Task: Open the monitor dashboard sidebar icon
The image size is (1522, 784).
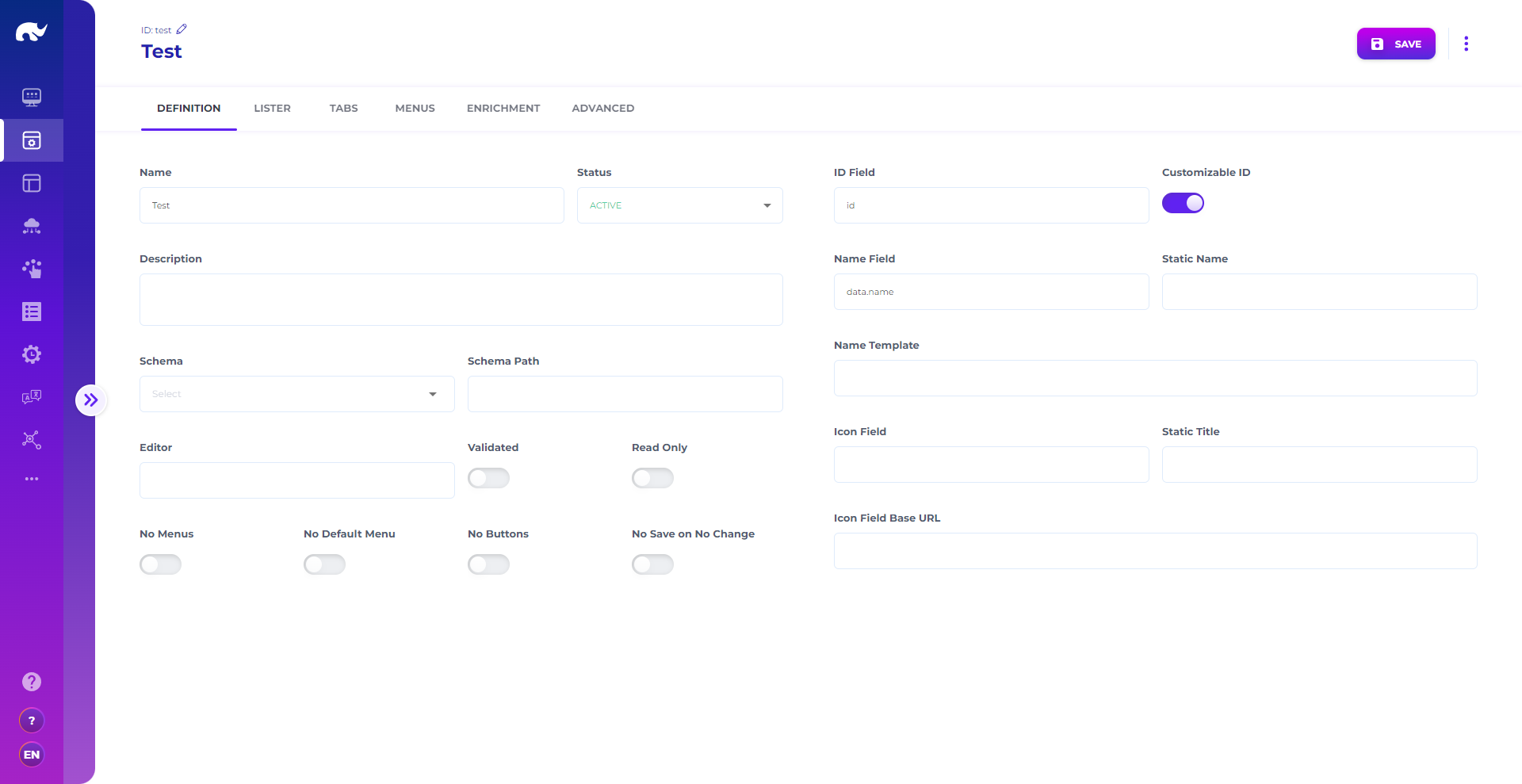Action: tap(32, 98)
